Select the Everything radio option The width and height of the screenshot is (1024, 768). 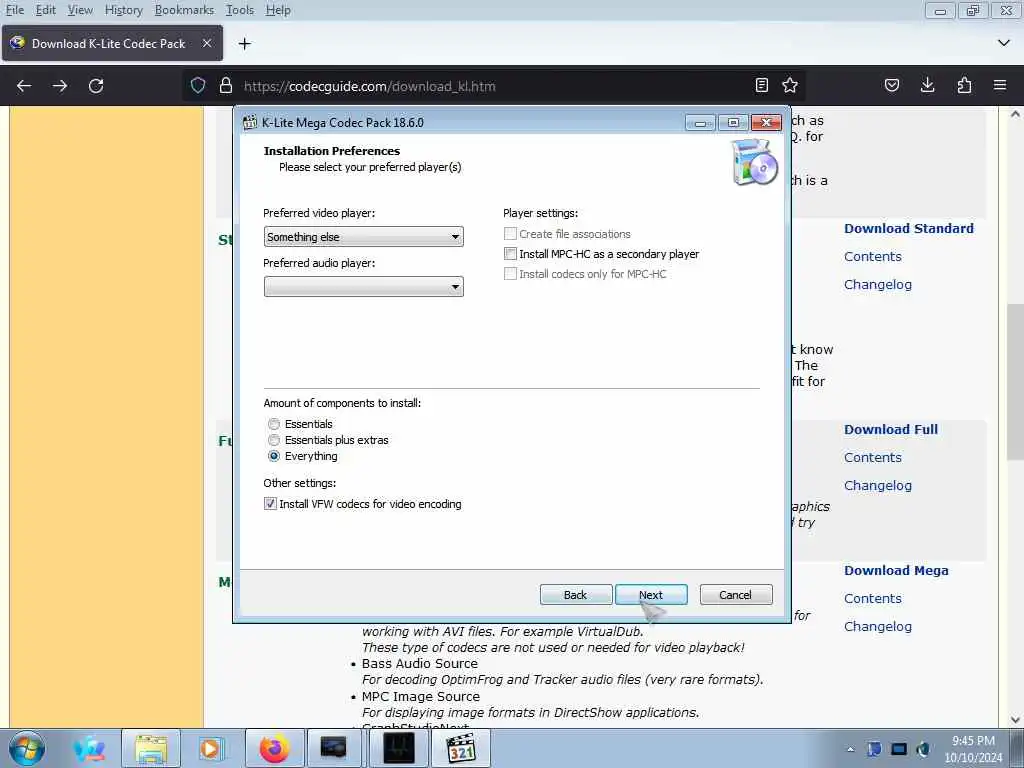click(274, 456)
